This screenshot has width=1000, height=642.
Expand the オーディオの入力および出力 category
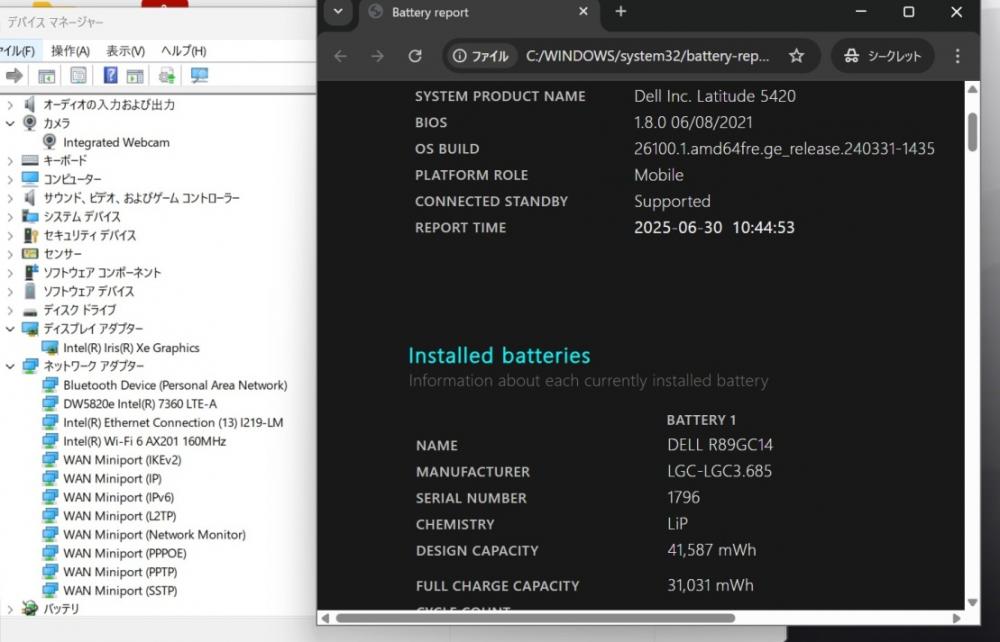coord(10,105)
